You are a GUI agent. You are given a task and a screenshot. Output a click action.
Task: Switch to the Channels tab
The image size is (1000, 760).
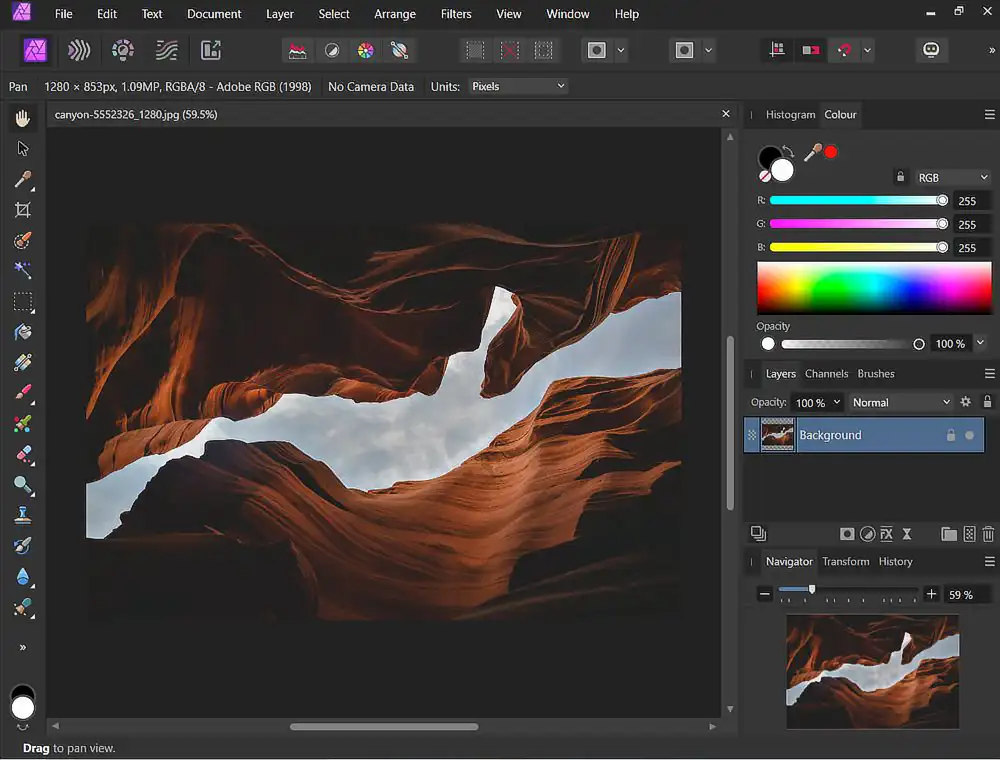[826, 373]
